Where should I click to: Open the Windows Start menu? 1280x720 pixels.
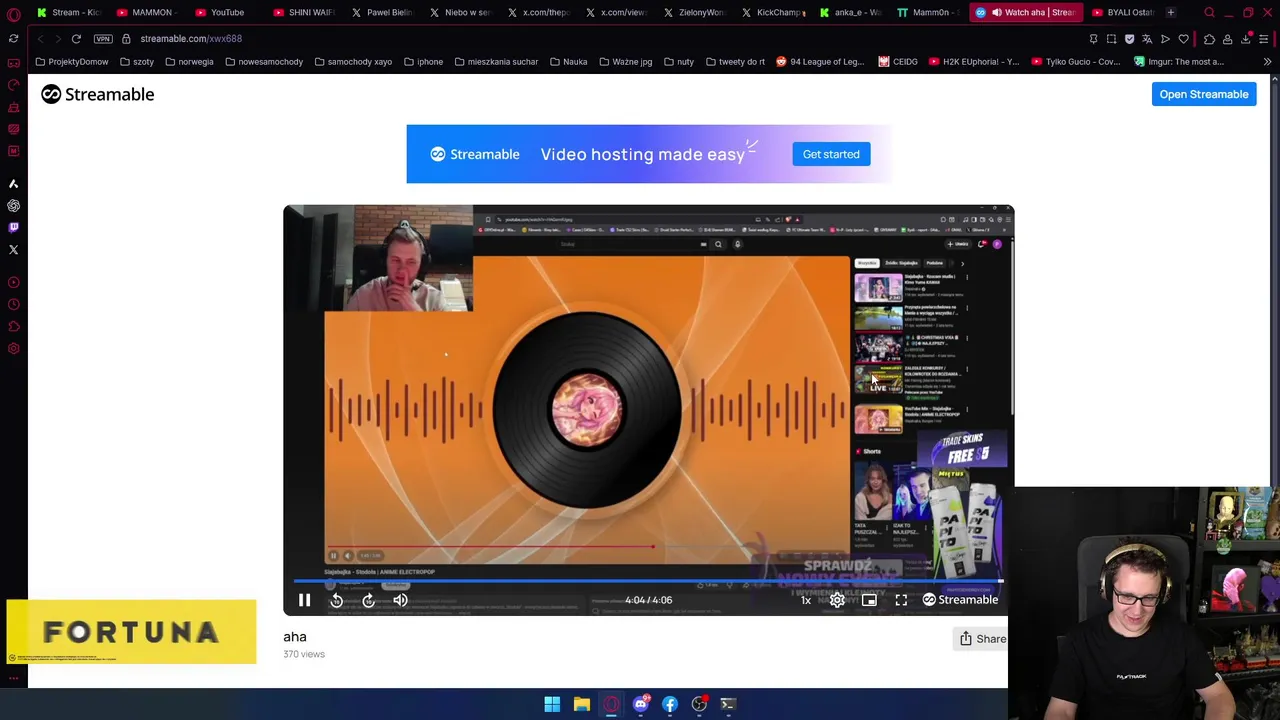click(552, 704)
